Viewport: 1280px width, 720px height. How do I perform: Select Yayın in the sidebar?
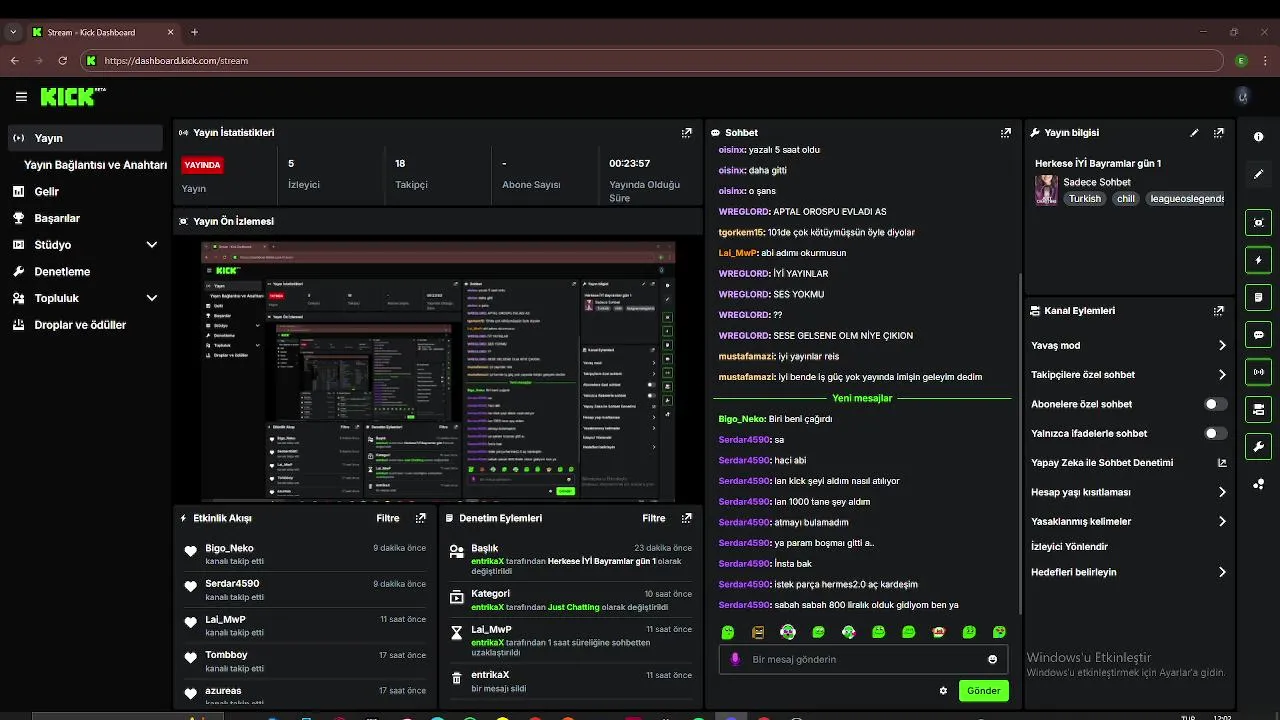(85, 138)
